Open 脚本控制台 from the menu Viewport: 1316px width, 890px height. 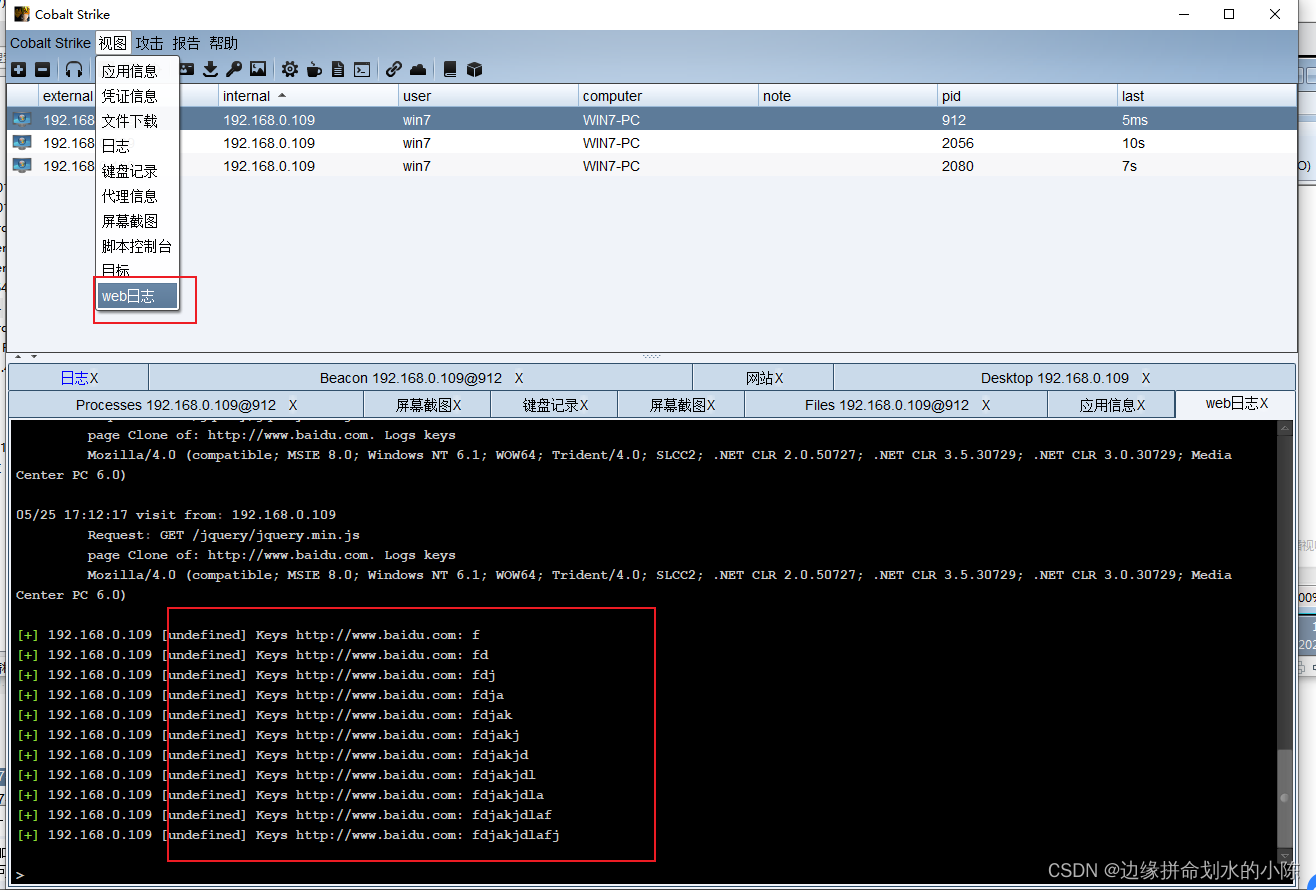coord(137,246)
